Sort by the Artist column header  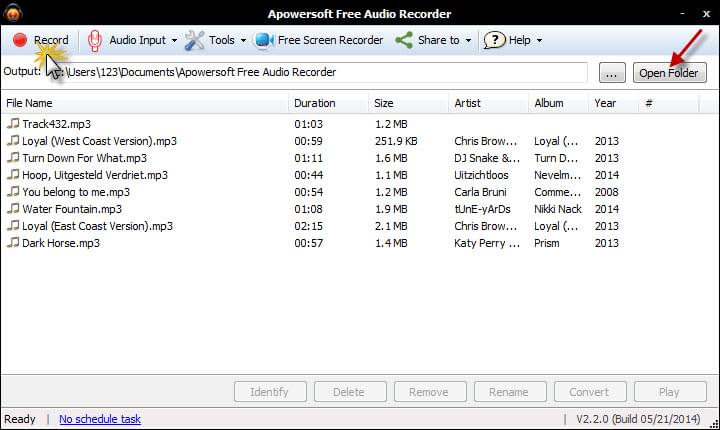(x=467, y=103)
